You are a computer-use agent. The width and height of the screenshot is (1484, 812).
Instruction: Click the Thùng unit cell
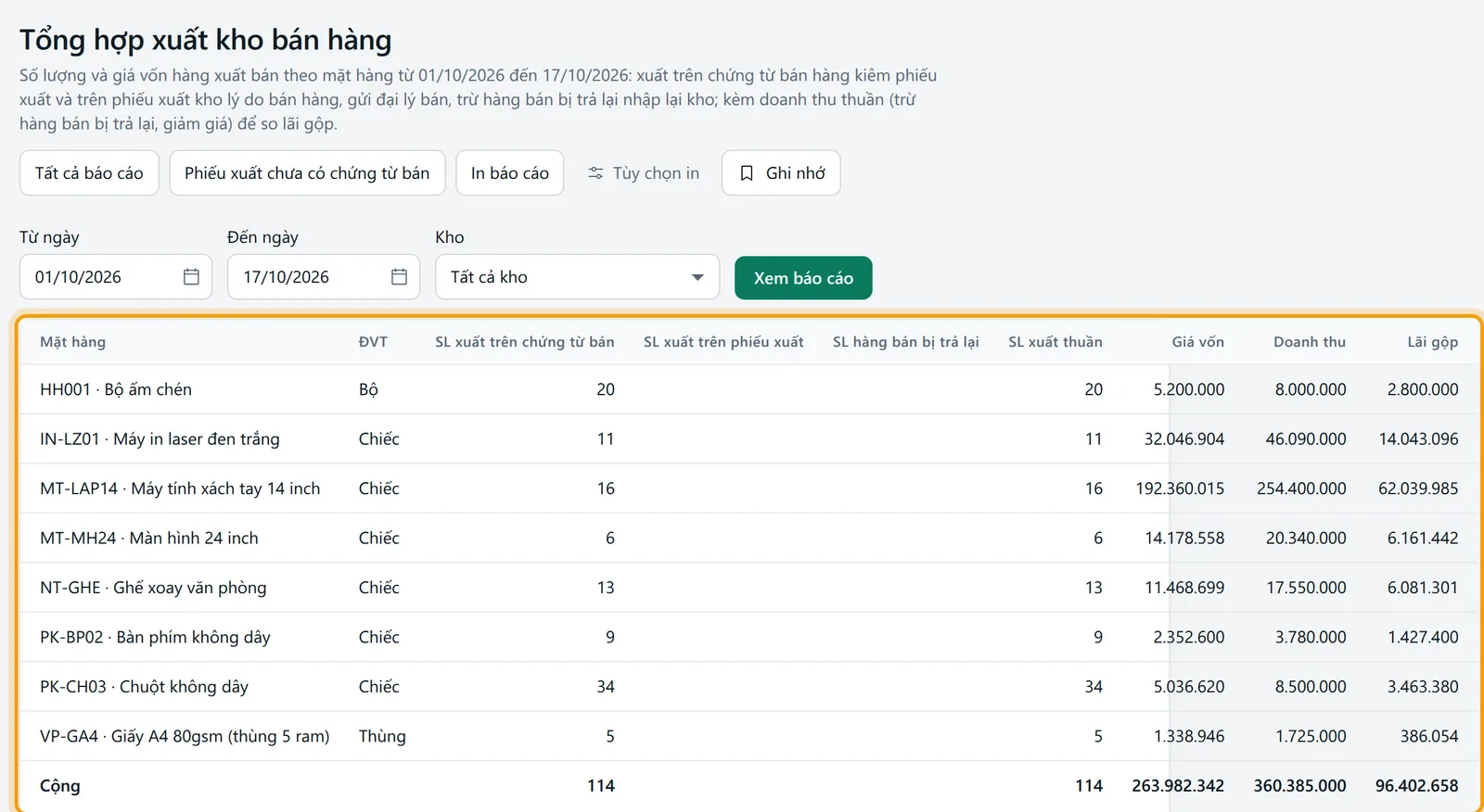pyautogui.click(x=382, y=737)
